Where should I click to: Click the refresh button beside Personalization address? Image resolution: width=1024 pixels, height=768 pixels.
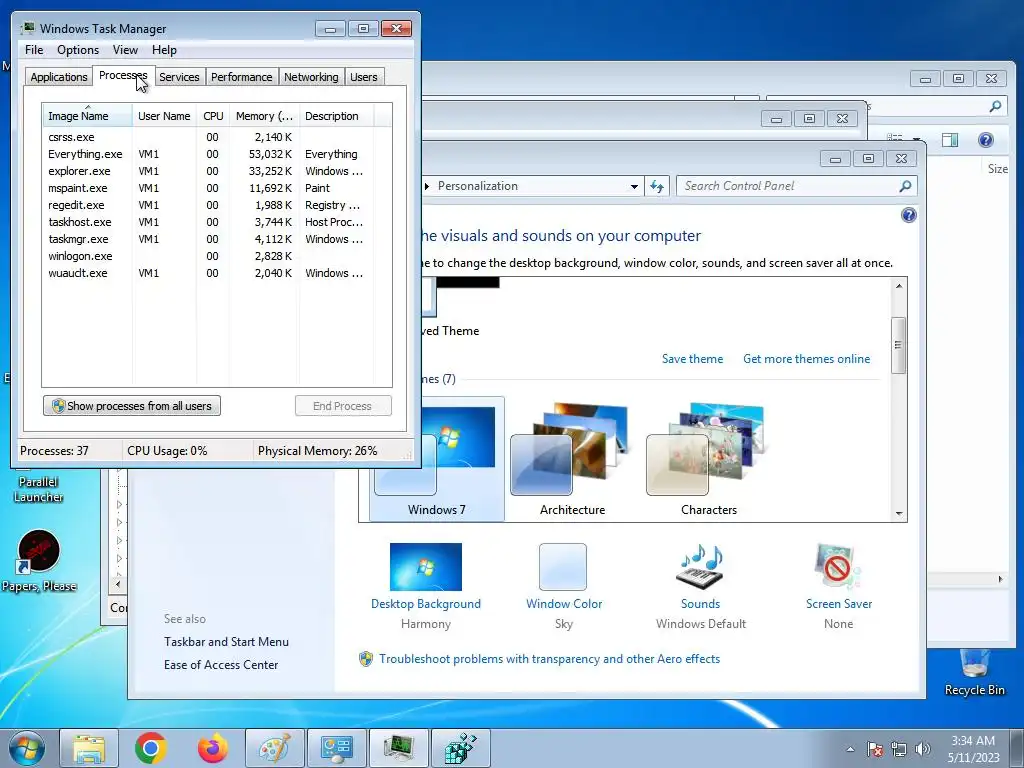[x=656, y=186]
